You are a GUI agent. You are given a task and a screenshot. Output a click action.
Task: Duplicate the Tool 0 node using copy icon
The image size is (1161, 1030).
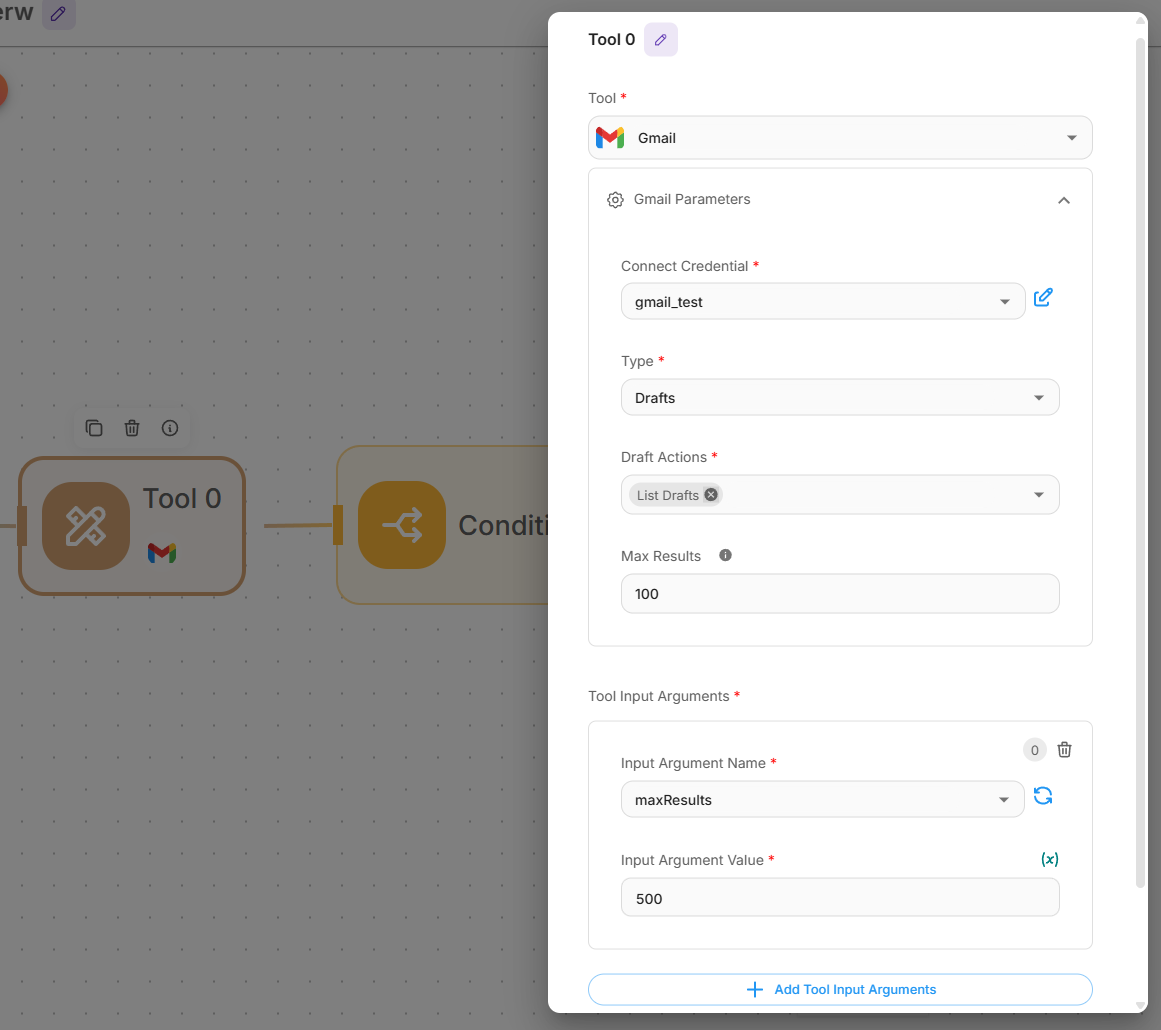94,428
